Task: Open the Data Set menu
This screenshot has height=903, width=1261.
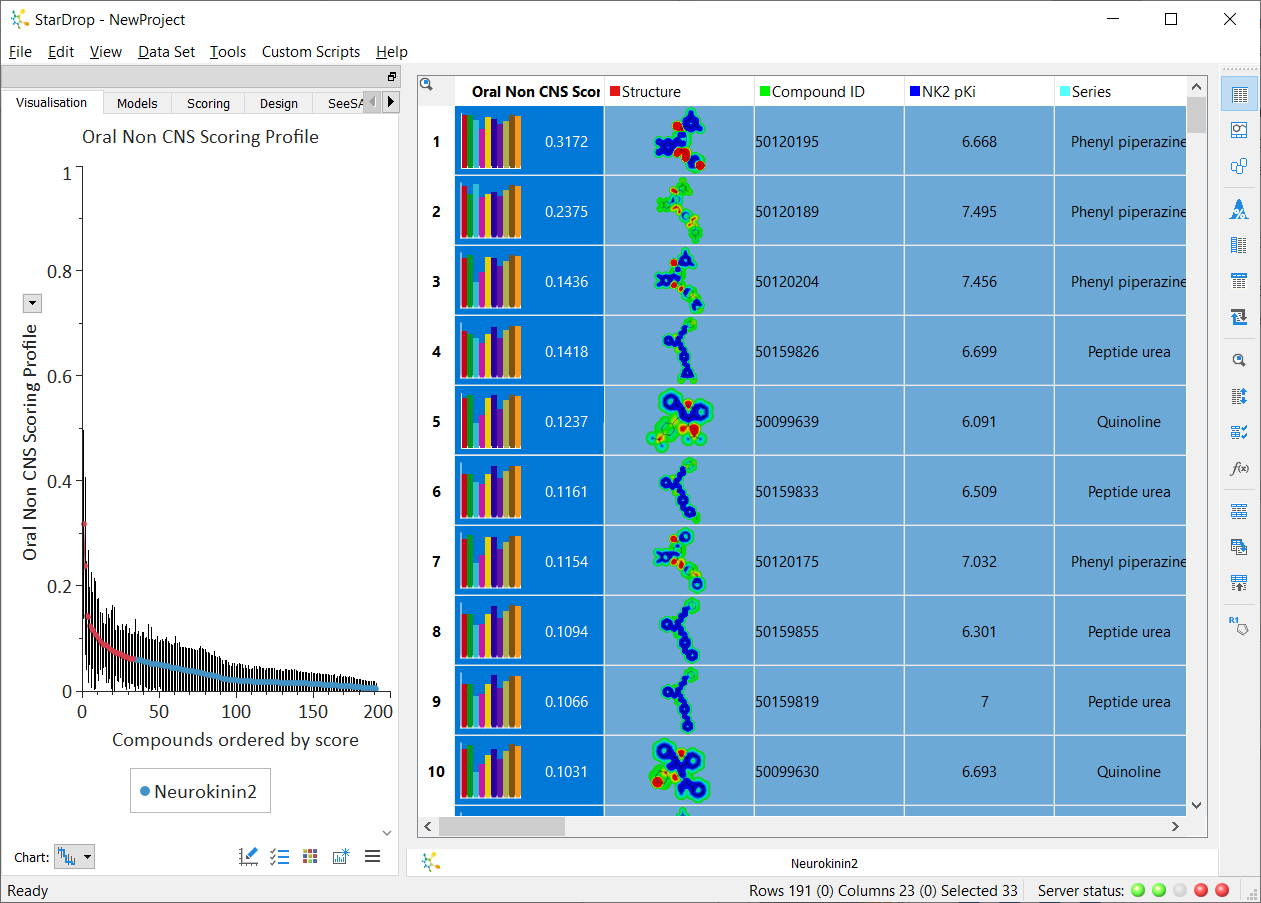Action: point(167,52)
